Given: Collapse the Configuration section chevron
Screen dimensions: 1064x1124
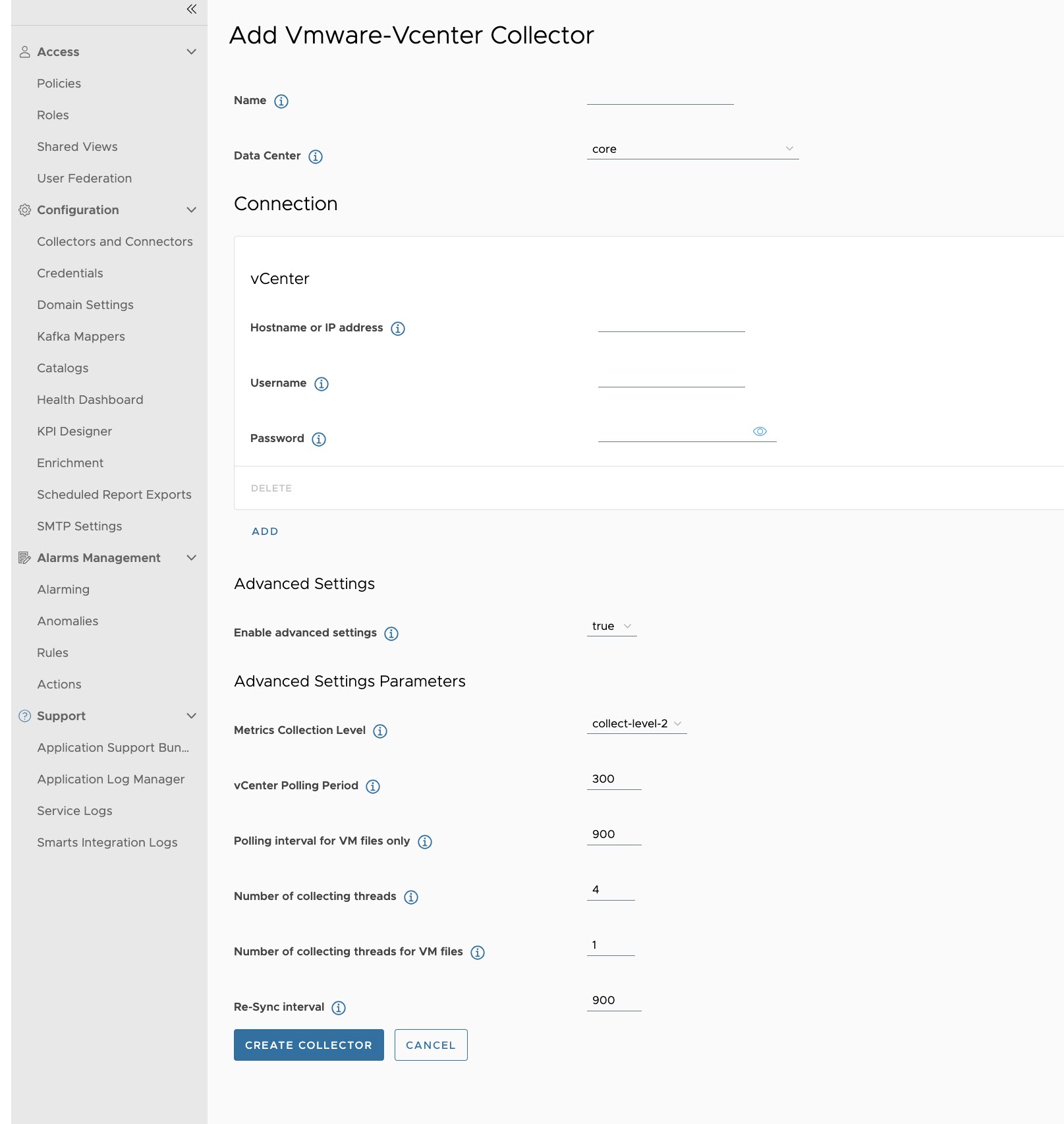Looking at the screenshot, I should pos(192,210).
